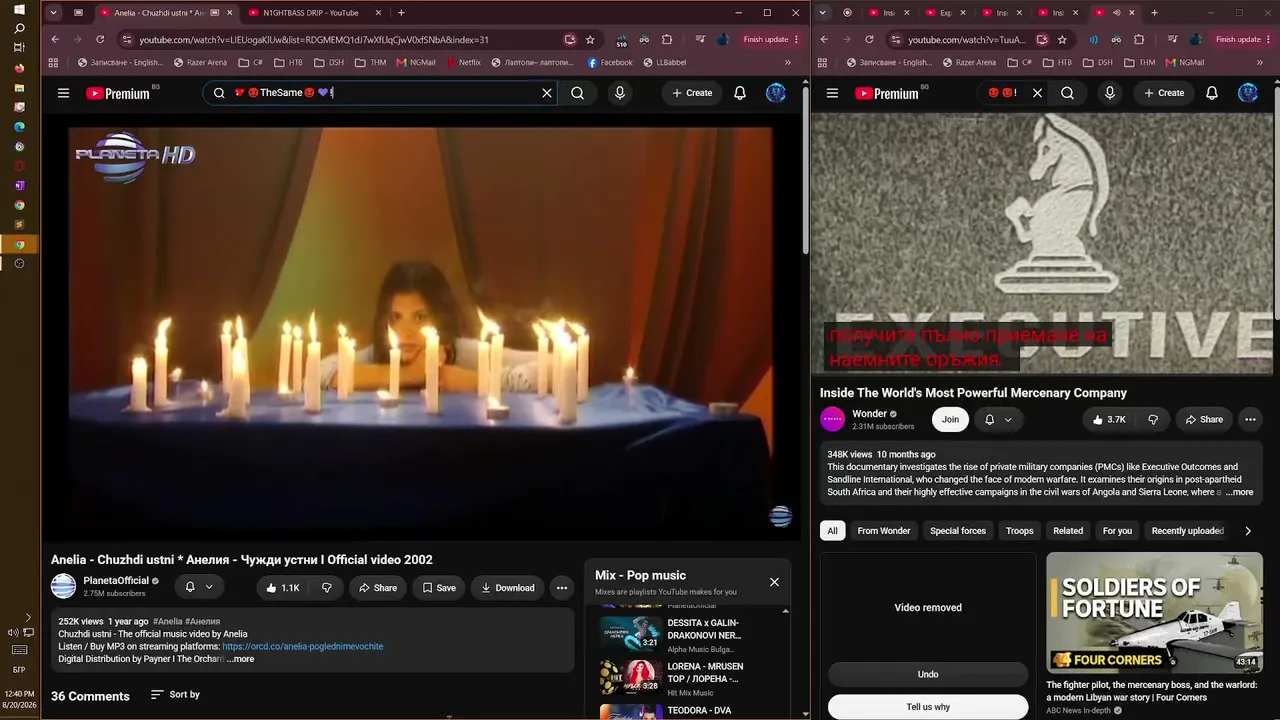Screen dimensions: 1280x720
Task: Open Soldiers of Fortune Four Corners thumbnail
Action: (x=1154, y=612)
